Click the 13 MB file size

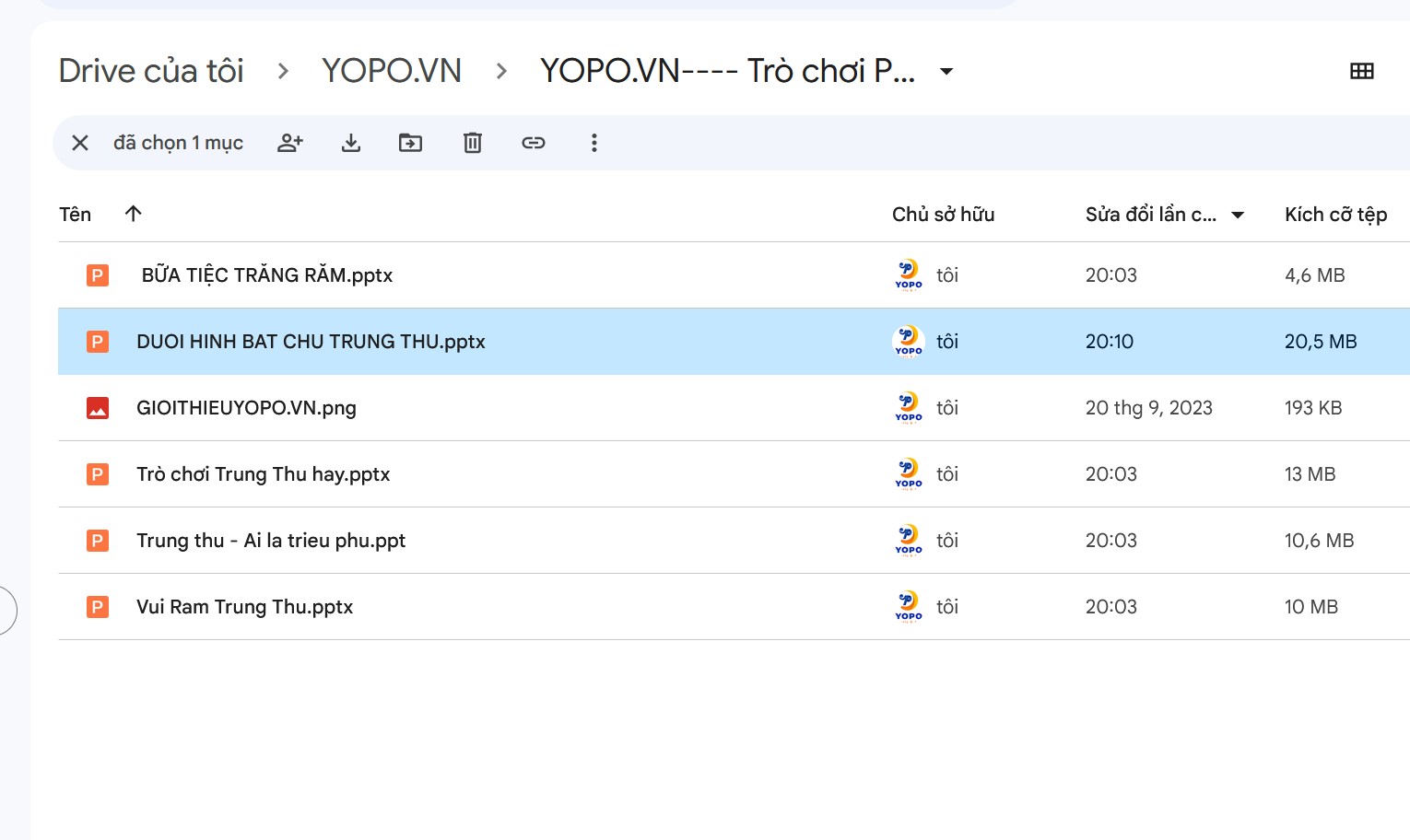coord(1310,474)
